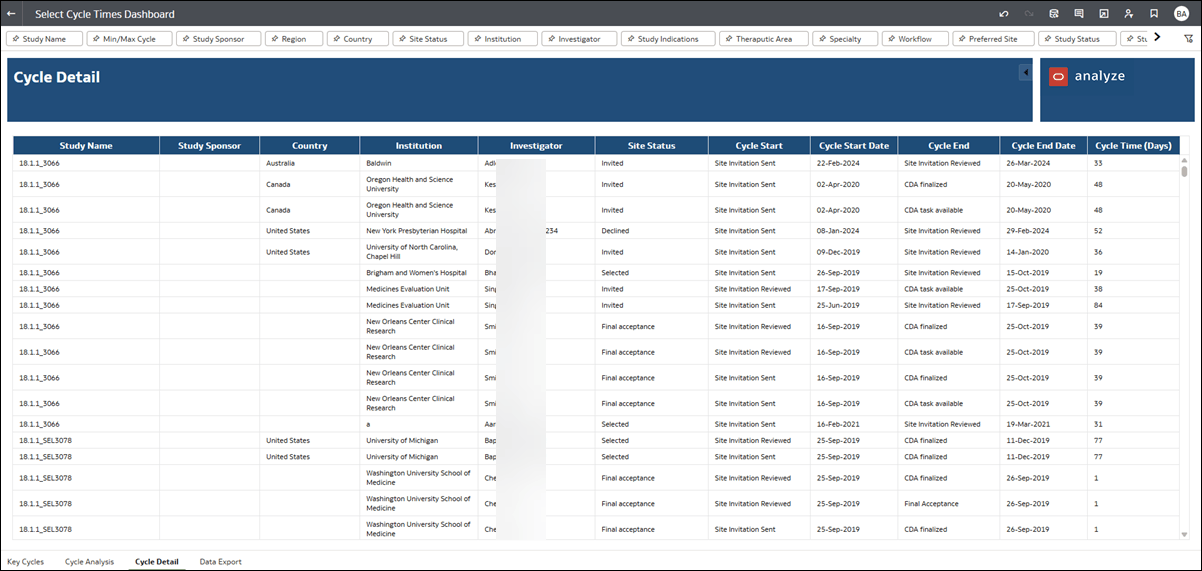Switch to the Key Cycles tab
Viewport: 1202px width, 571px height.
pos(25,562)
